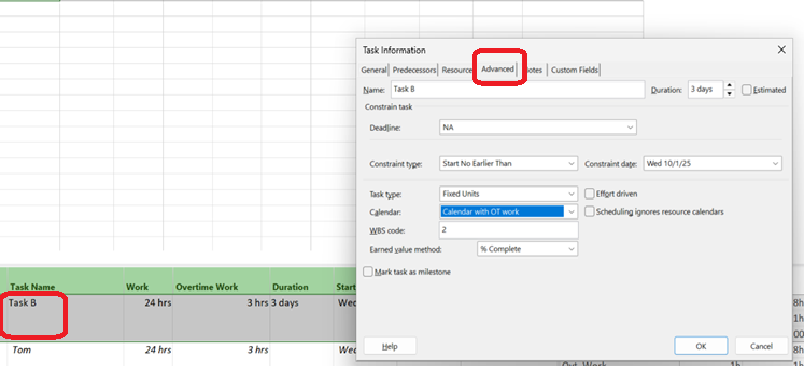This screenshot has width=806, height=389.
Task: Toggle Mark task as milestone
Action: 368,272
